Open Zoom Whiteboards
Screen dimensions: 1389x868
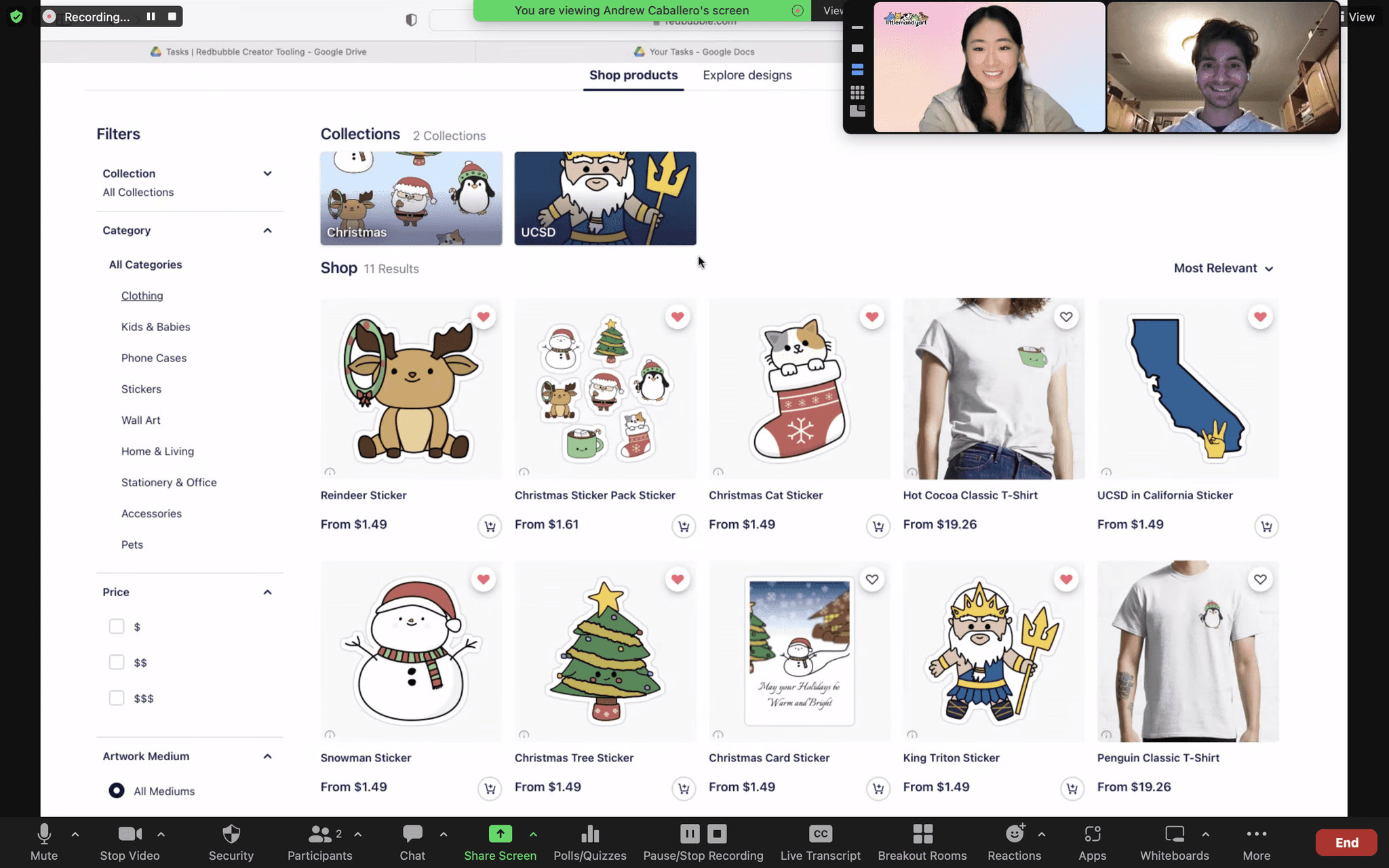(x=1174, y=834)
